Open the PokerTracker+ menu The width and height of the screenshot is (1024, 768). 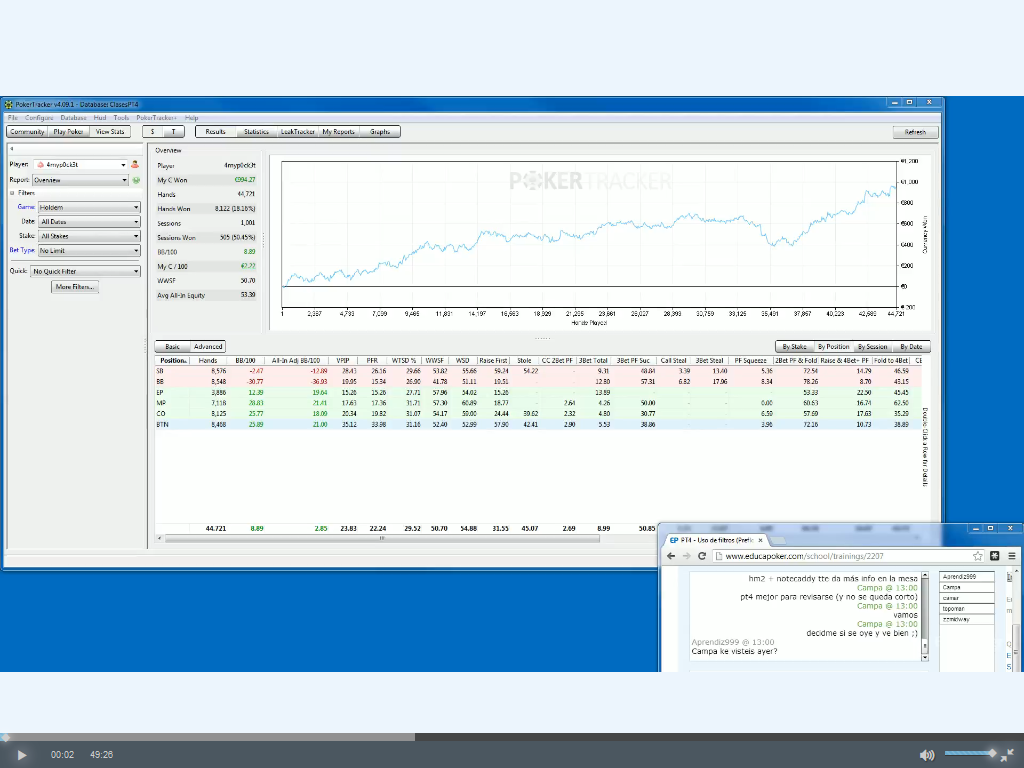pyautogui.click(x=157, y=118)
